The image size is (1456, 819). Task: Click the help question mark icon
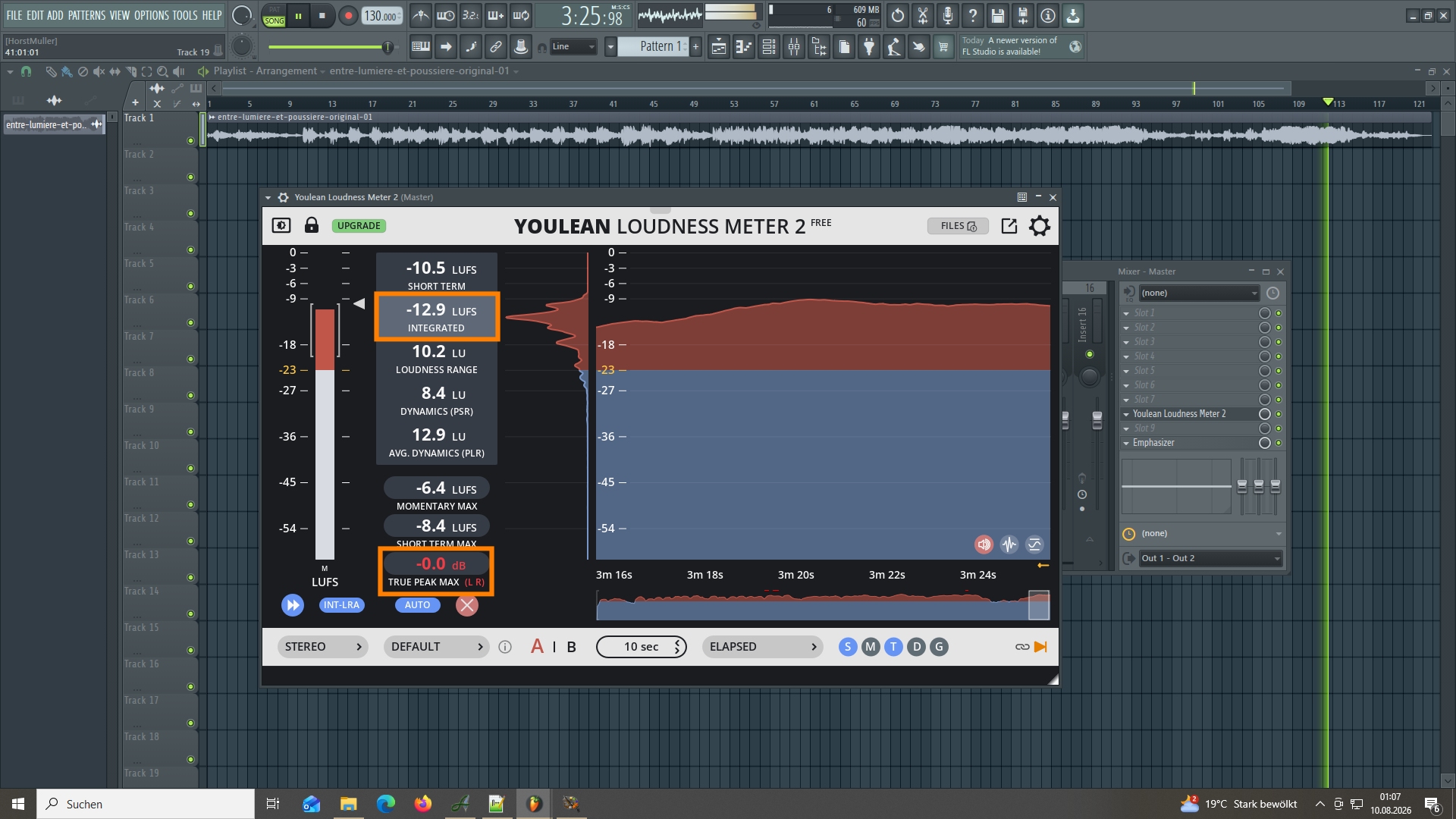tap(973, 15)
